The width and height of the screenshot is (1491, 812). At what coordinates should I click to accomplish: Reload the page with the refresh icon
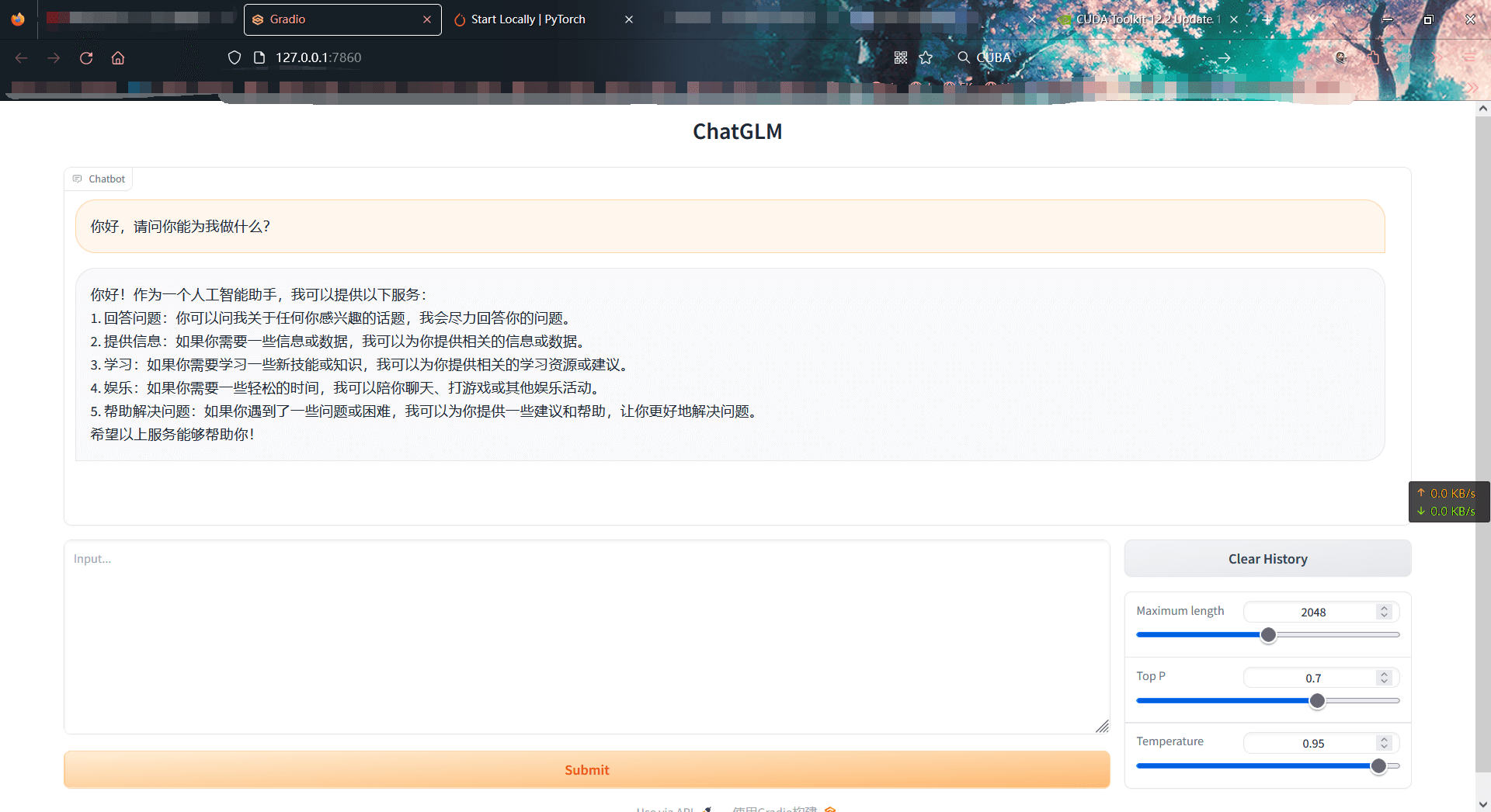click(86, 58)
